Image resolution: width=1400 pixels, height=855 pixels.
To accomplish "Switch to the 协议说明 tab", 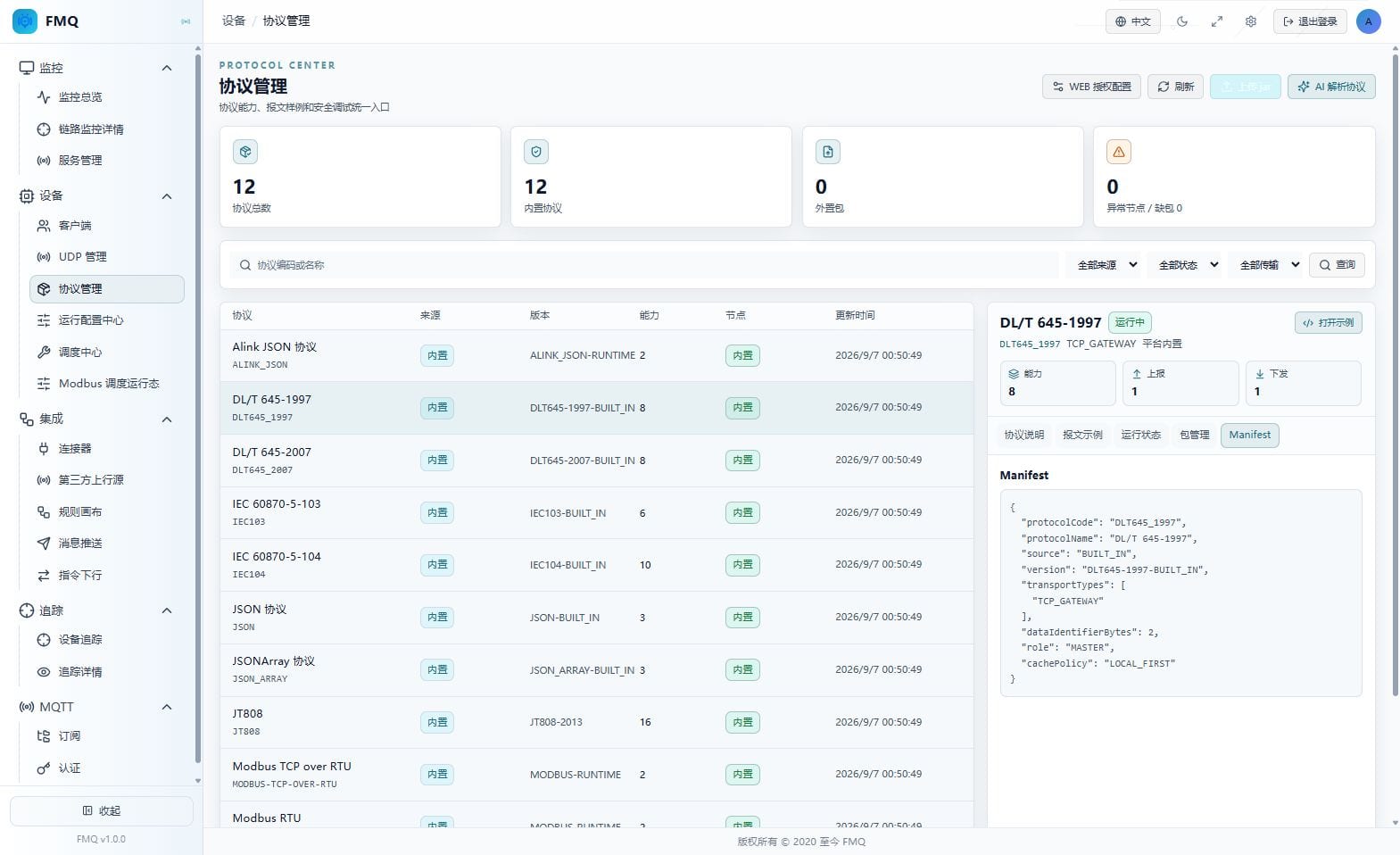I will [1023, 436].
